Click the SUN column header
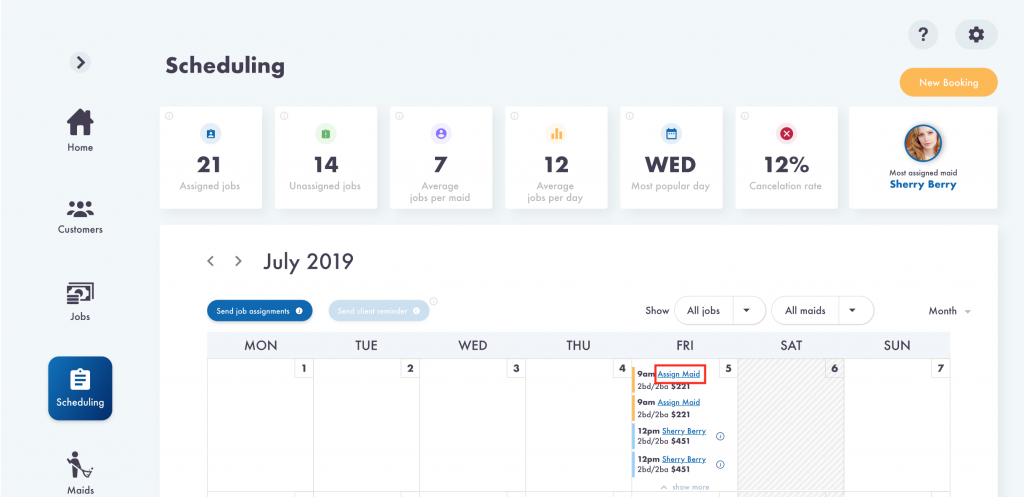 (897, 345)
